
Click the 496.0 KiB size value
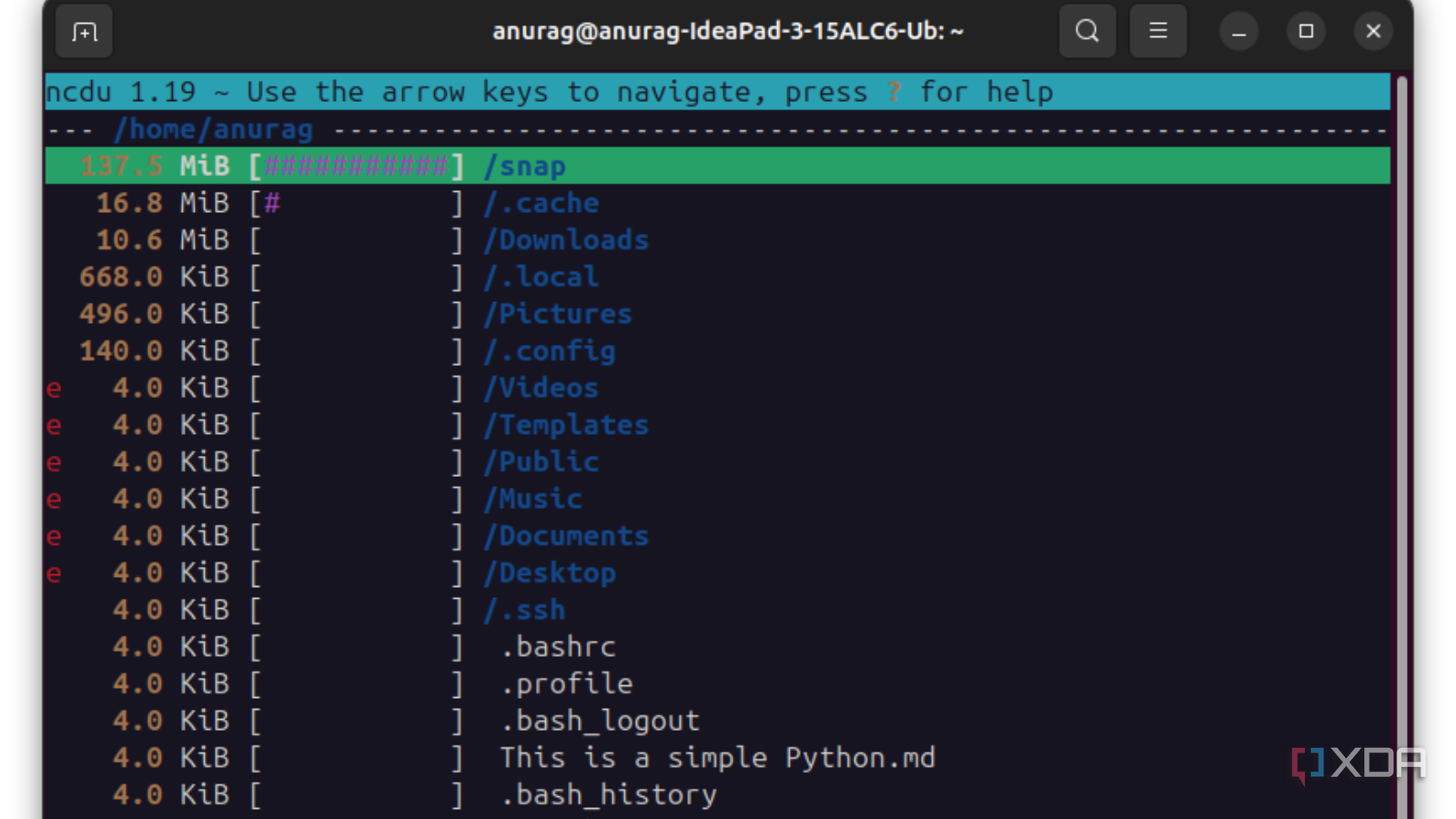tap(155, 314)
